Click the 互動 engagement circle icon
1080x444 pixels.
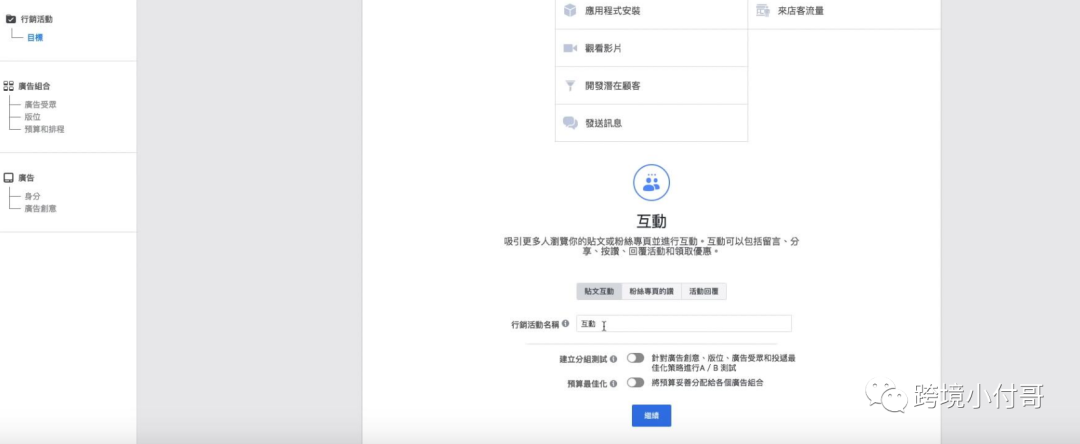tap(651, 182)
